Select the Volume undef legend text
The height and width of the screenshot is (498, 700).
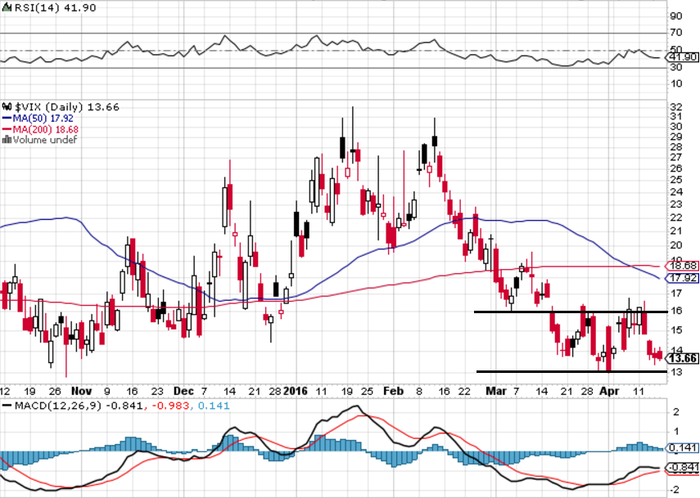[x=45, y=140]
